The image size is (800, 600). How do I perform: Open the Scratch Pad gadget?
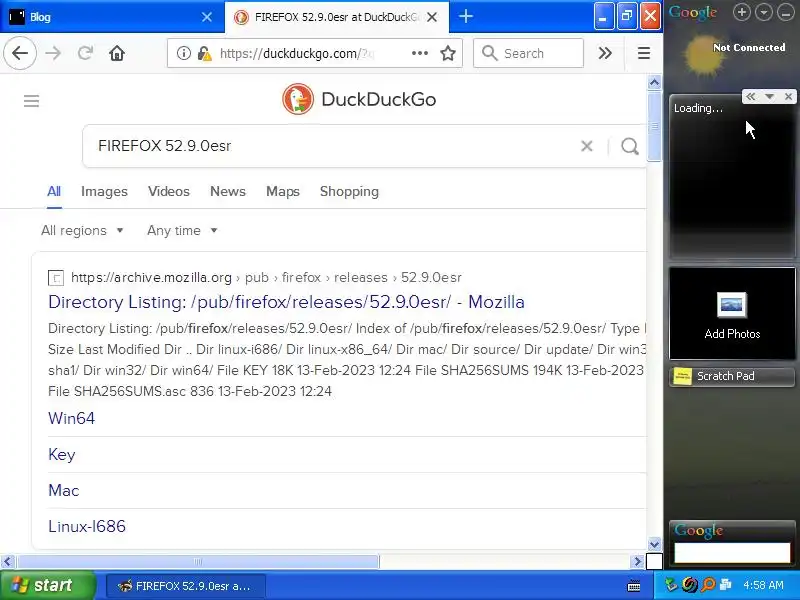click(x=732, y=377)
